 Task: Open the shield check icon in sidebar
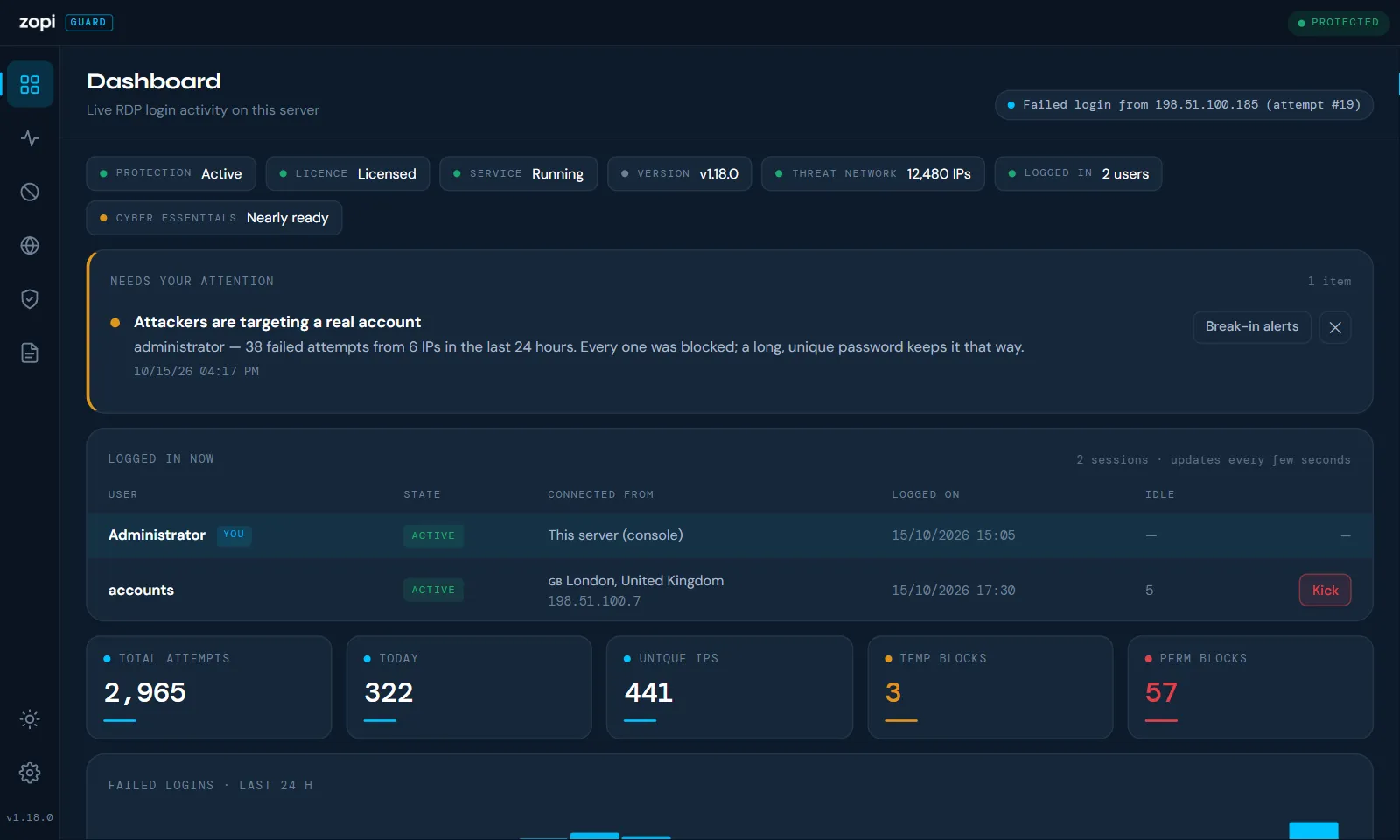(30, 299)
